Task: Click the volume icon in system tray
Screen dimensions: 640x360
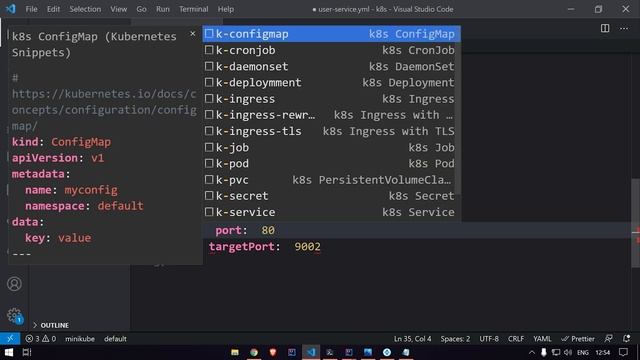Action: coord(568,352)
